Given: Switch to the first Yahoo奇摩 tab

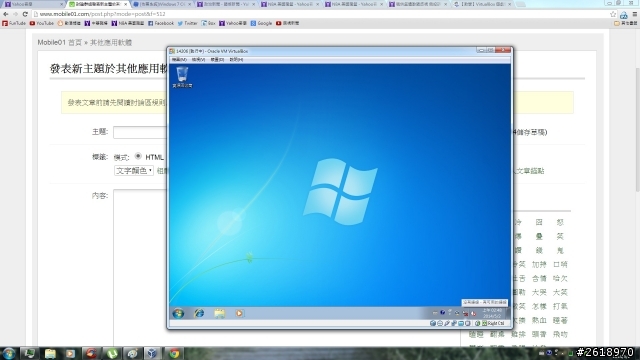Looking at the screenshot, I should coord(33,4).
